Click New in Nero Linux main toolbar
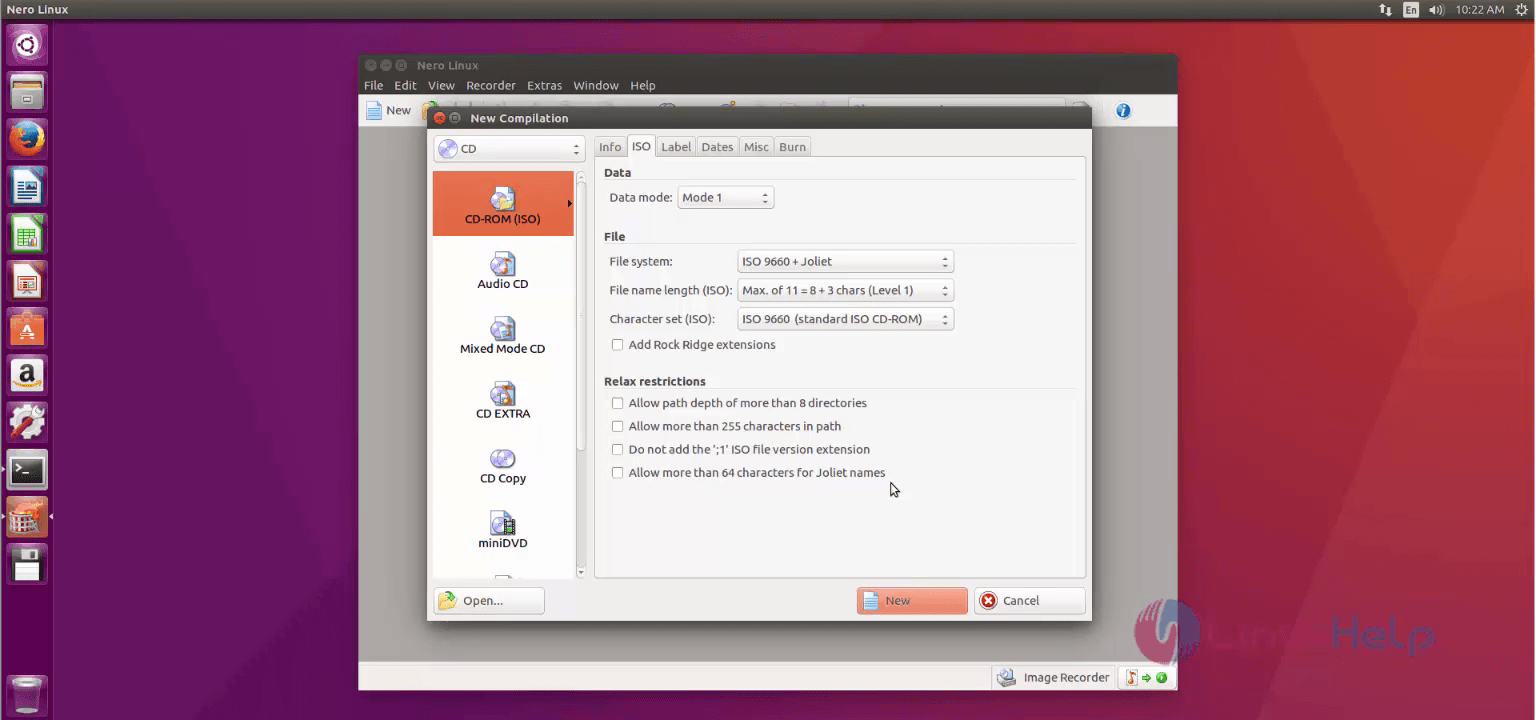Screen dimensions: 1536x720 pos(388,110)
